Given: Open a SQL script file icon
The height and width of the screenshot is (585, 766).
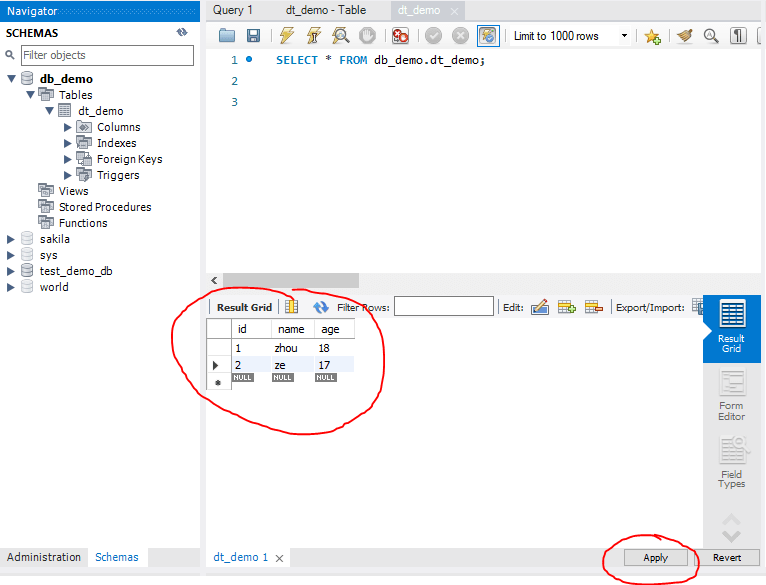Looking at the screenshot, I should 227,36.
